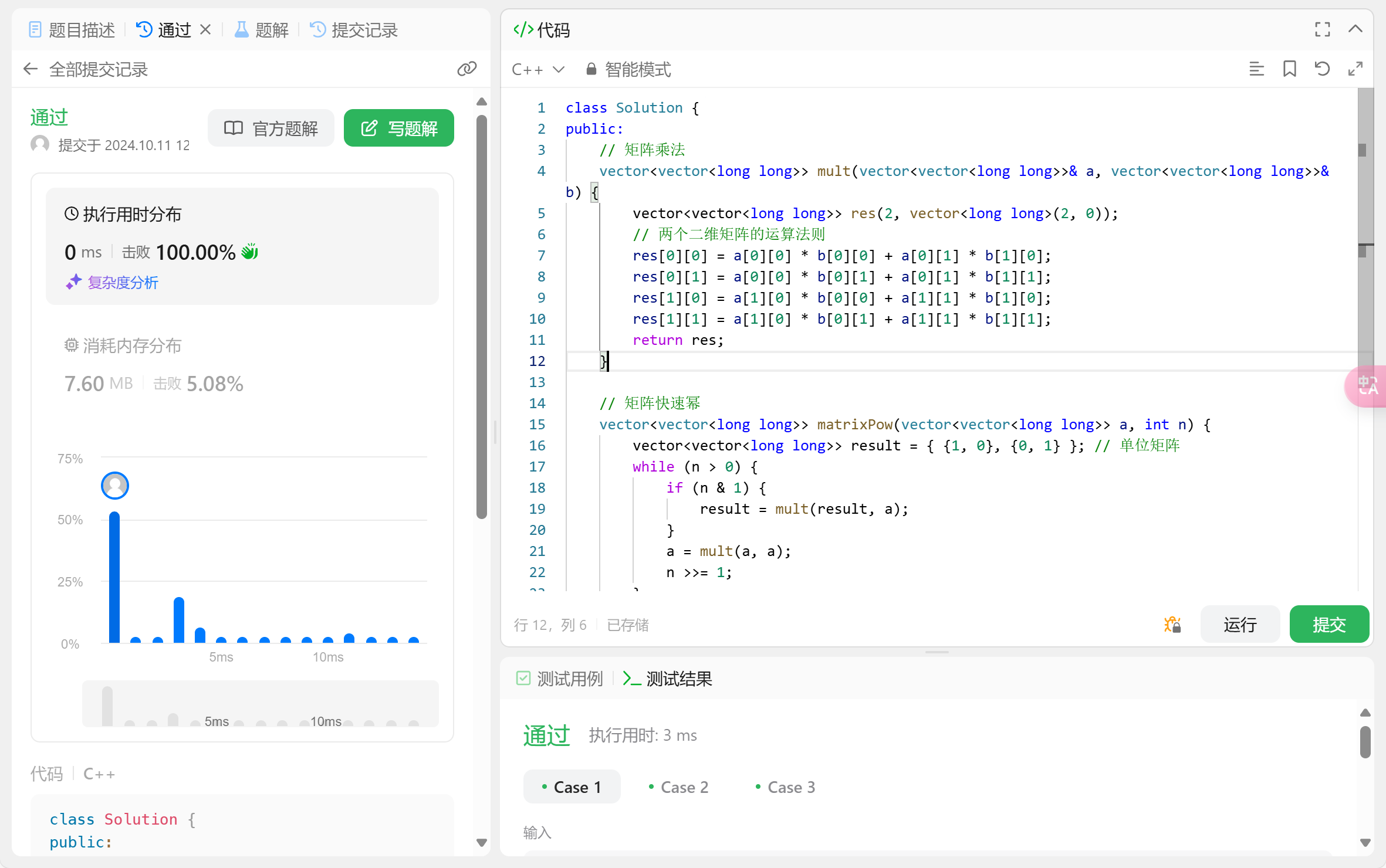Click the user avatar beside submission time
1386x868 pixels.
click(x=40, y=144)
